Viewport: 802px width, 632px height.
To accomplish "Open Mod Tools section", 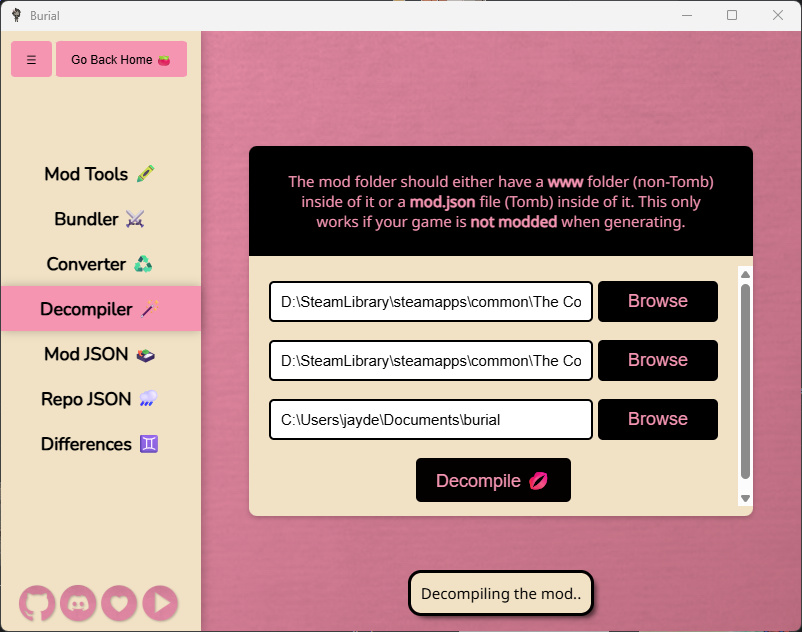I will pyautogui.click(x=100, y=174).
